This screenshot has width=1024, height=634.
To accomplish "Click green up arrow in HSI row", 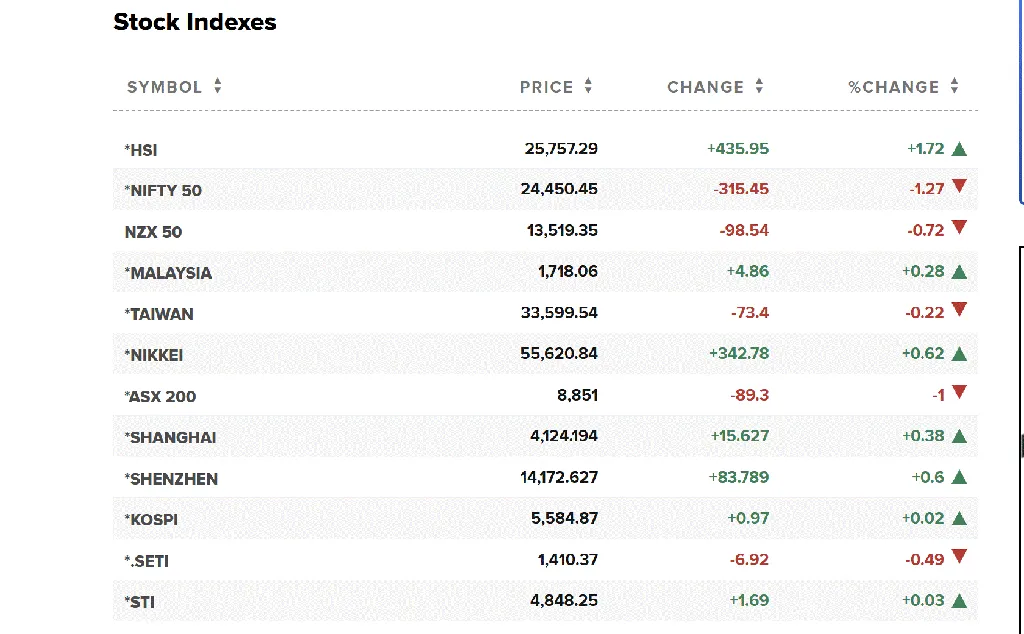I will point(960,149).
